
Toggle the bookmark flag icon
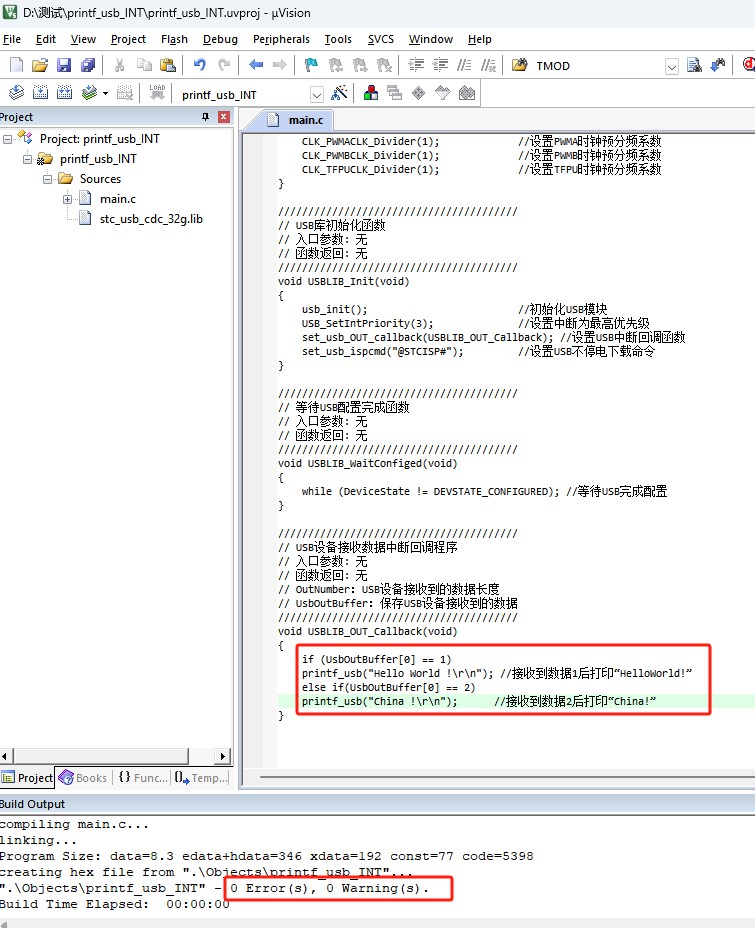311,65
